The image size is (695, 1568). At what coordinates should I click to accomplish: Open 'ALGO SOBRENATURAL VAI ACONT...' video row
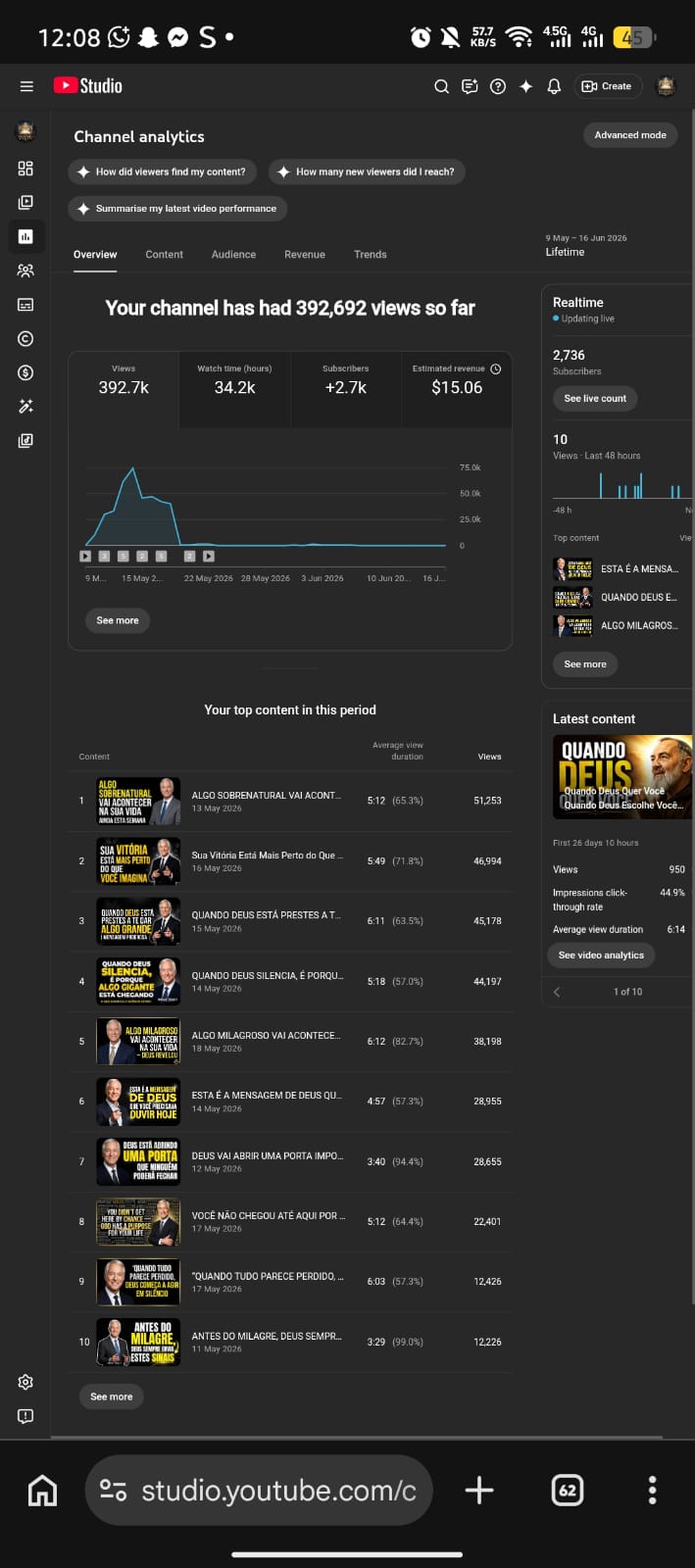point(290,802)
